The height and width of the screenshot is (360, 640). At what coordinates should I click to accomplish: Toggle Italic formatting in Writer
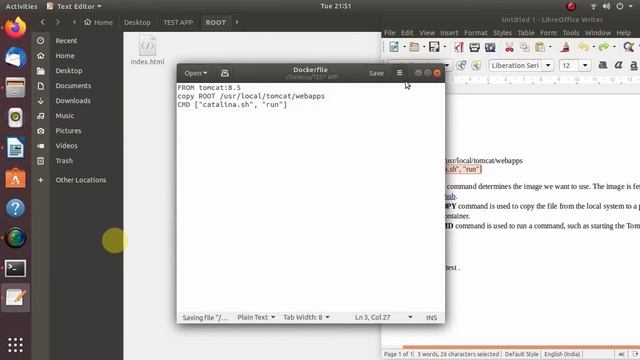(618, 65)
